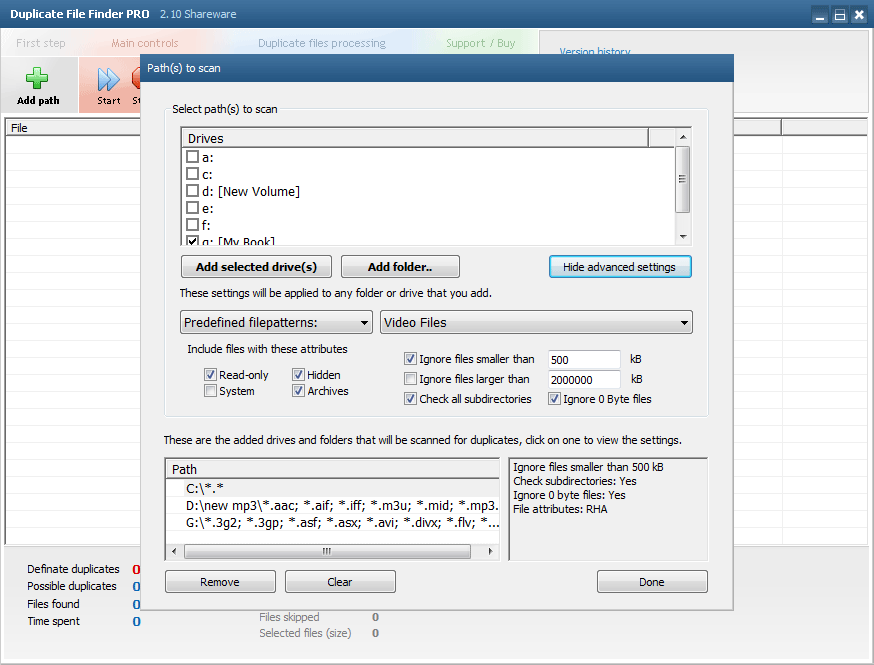Enable Ignore files larger than checkbox
Viewport: 874px width, 665px height.
coord(410,379)
